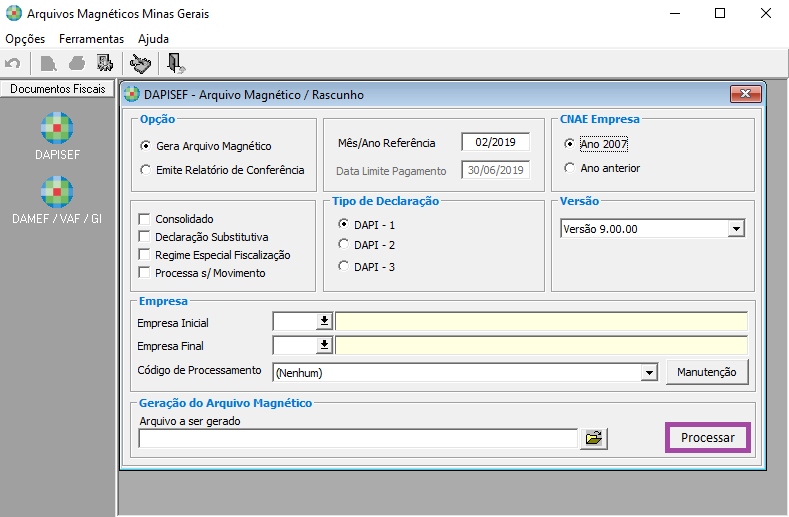Click the Processar button
Image resolution: width=789 pixels, height=517 pixels.
pos(707,438)
